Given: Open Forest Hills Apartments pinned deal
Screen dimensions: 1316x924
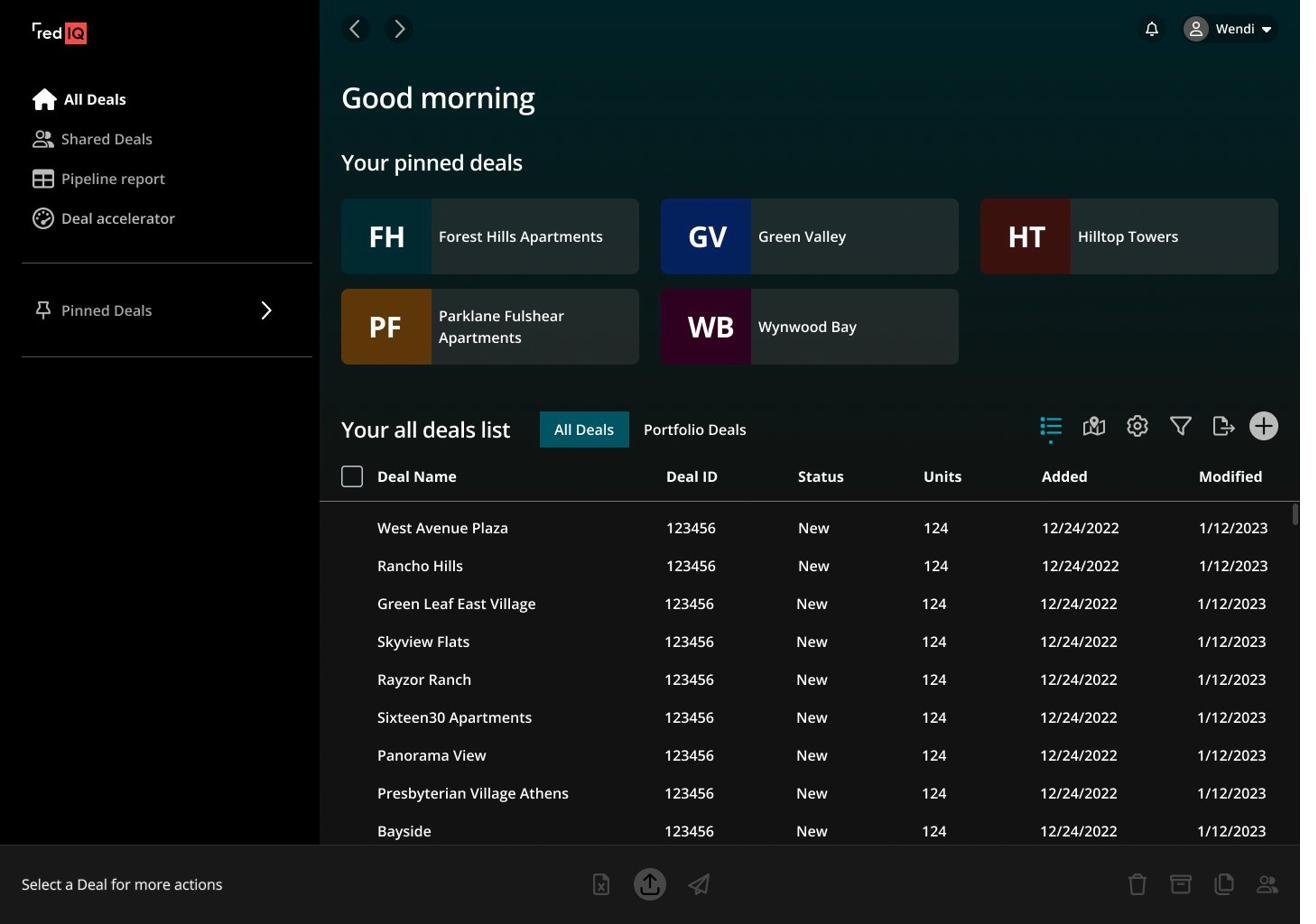Looking at the screenshot, I should click(490, 236).
